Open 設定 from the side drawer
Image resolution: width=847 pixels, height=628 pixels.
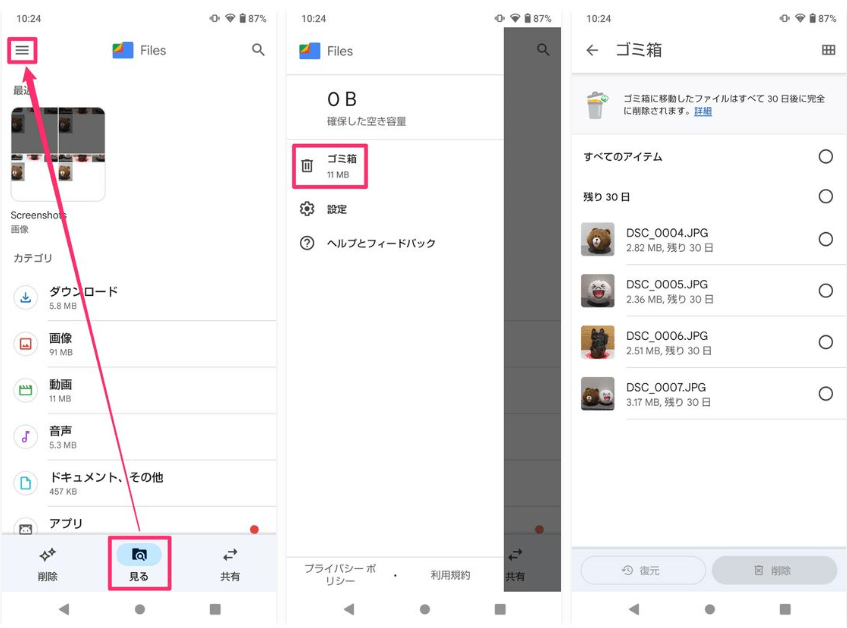(336, 209)
